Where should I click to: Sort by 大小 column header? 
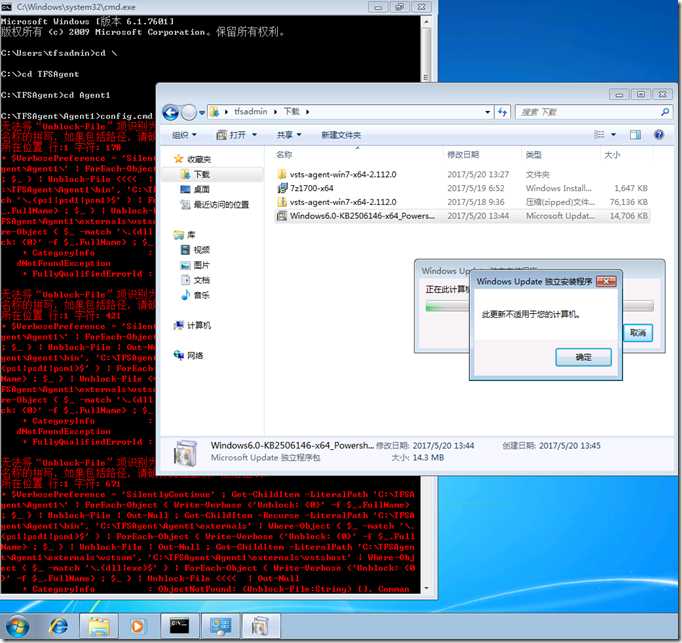tap(612, 154)
